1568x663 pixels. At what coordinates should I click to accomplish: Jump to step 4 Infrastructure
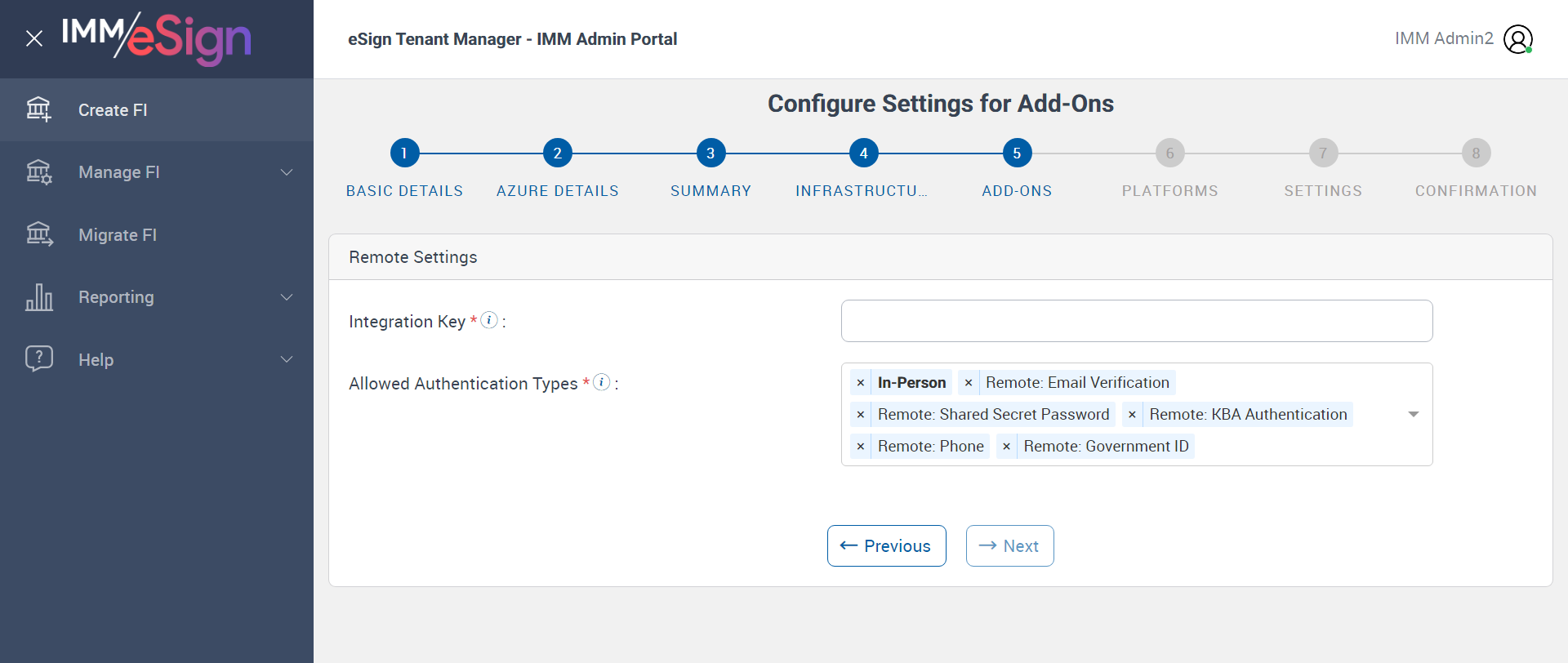863,153
